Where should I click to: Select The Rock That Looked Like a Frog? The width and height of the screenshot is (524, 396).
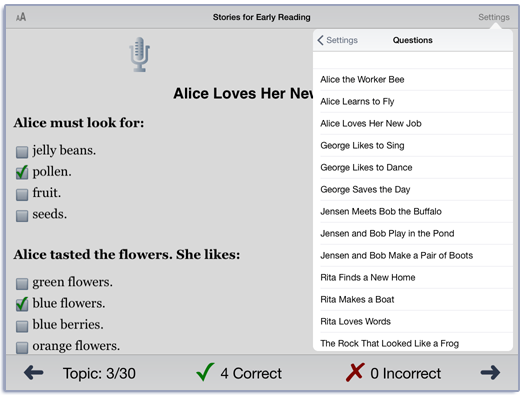pos(413,342)
